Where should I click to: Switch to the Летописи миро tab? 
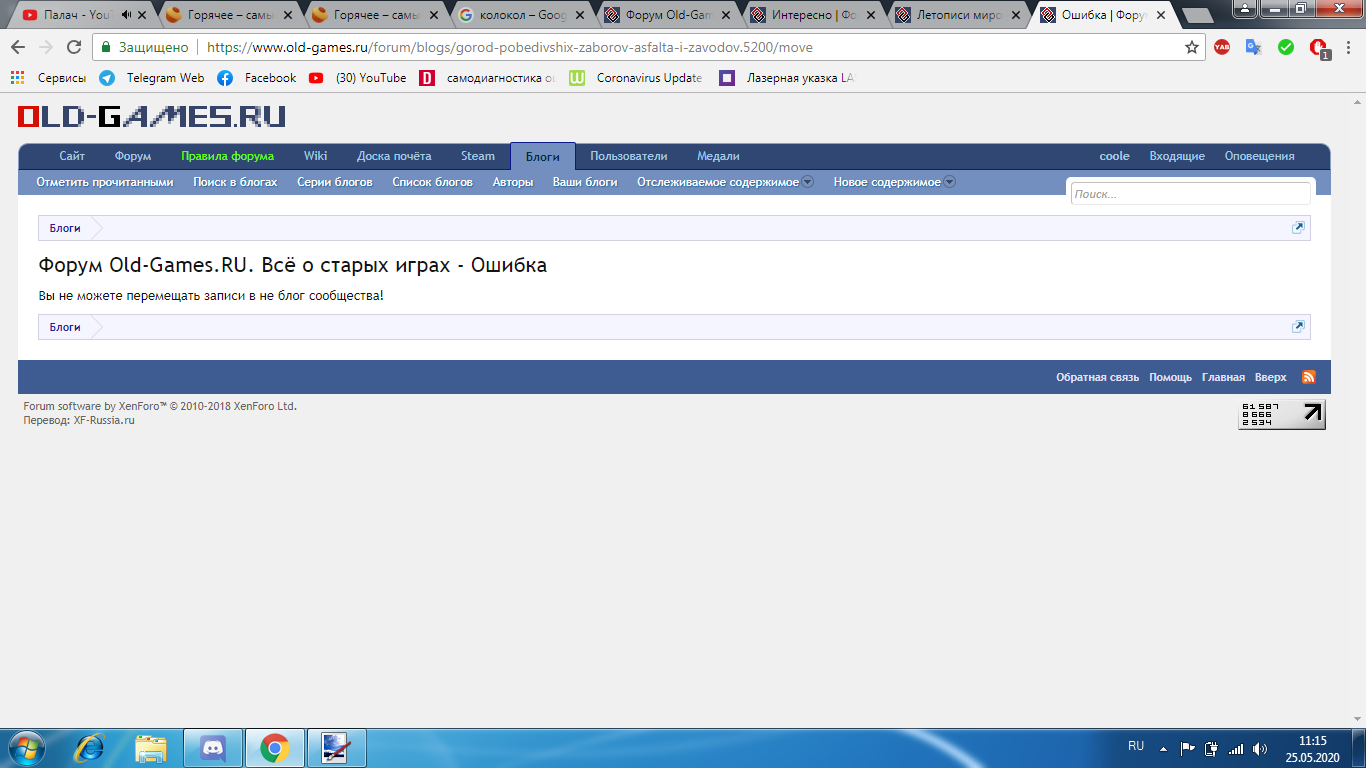coord(960,15)
